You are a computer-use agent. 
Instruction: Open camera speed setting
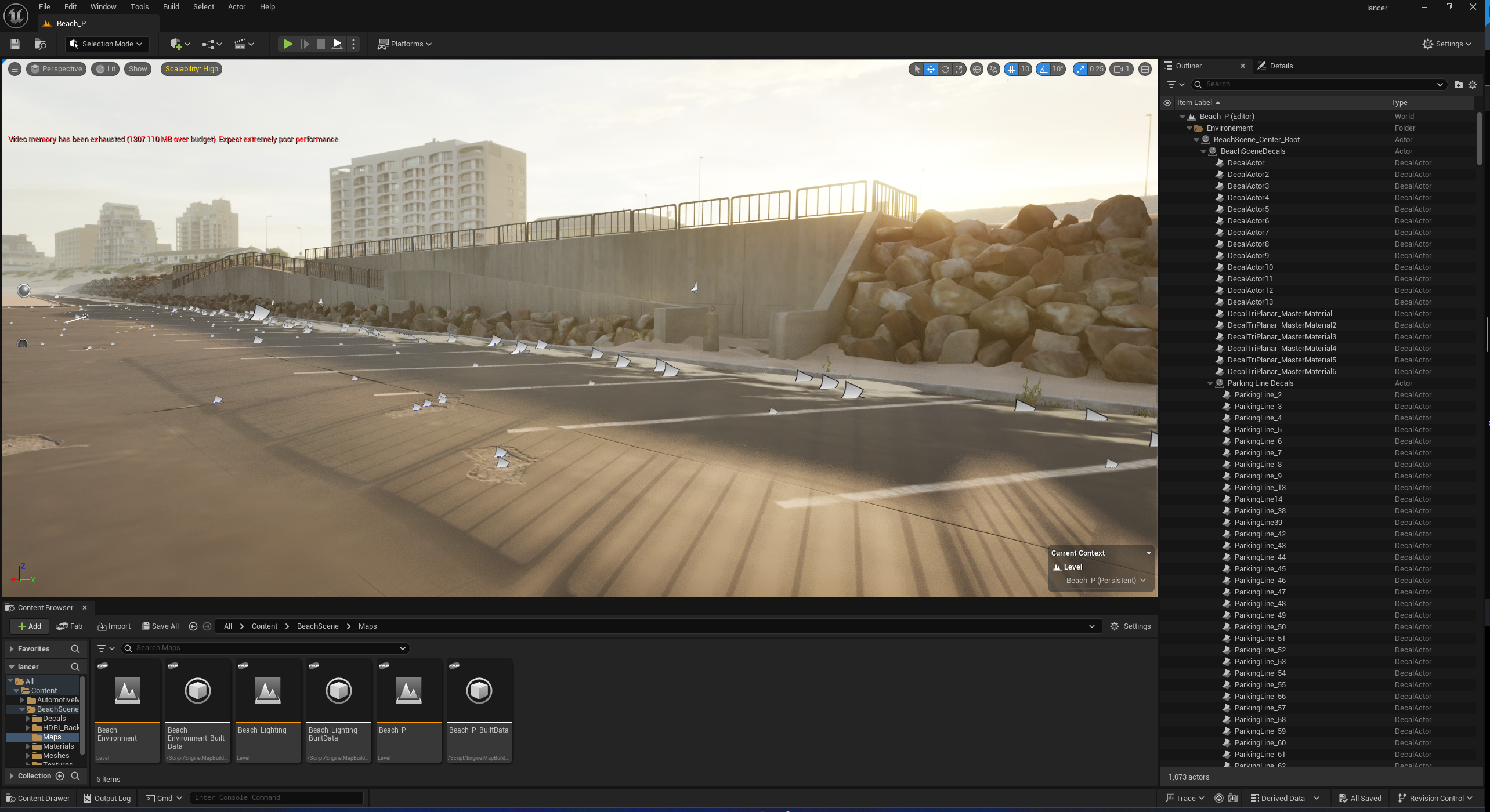(1122, 69)
